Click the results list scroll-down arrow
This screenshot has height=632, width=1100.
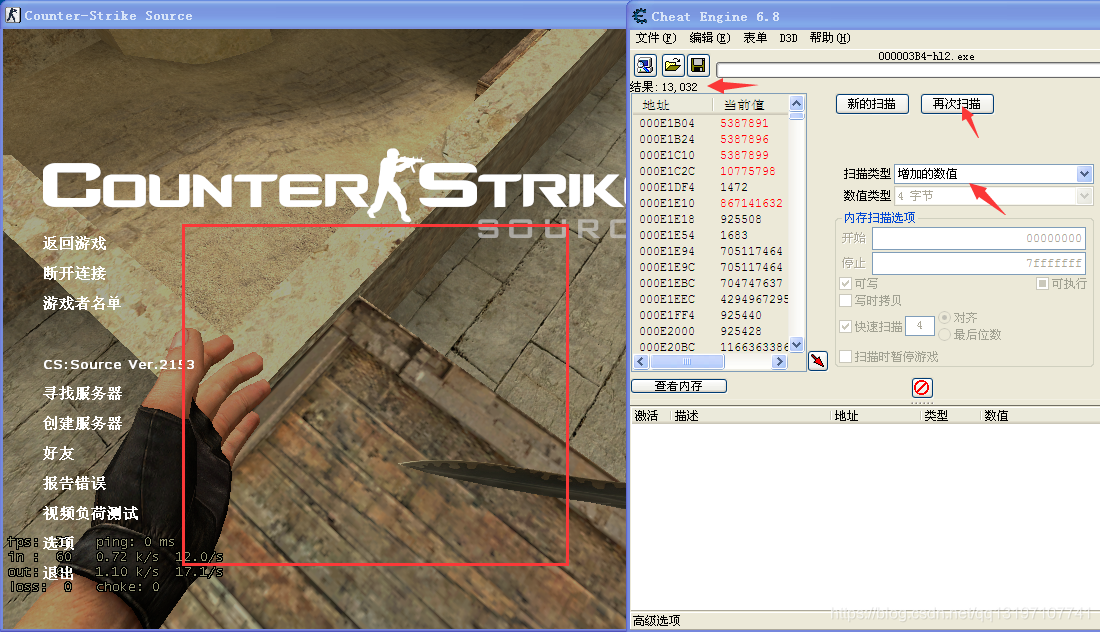[x=796, y=344]
